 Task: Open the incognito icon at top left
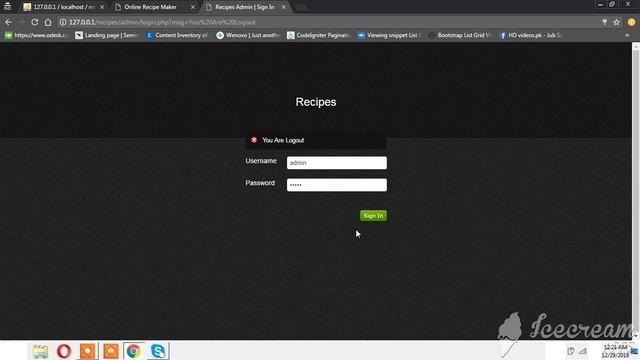click(7, 6)
